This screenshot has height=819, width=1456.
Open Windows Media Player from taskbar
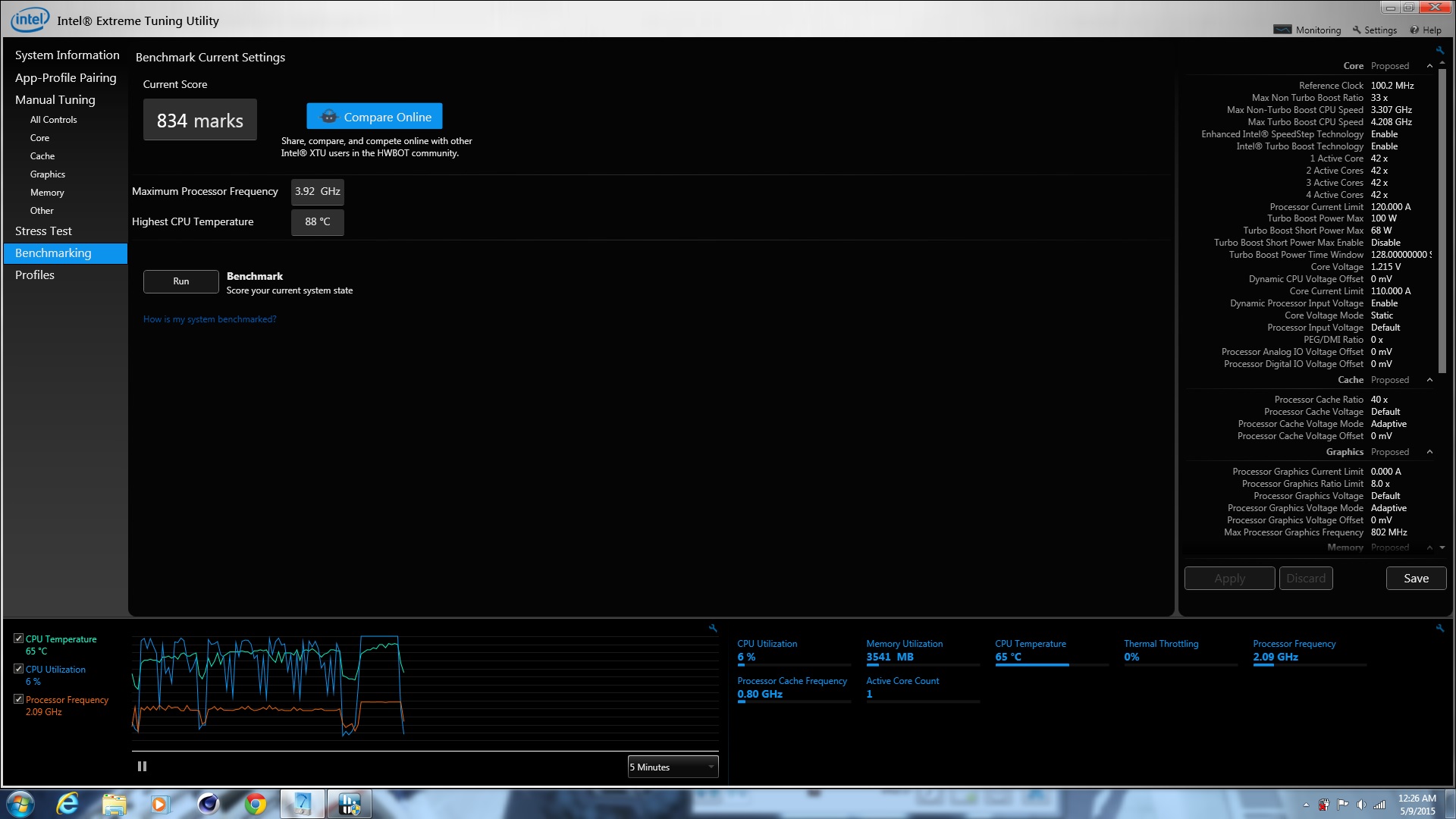point(159,804)
